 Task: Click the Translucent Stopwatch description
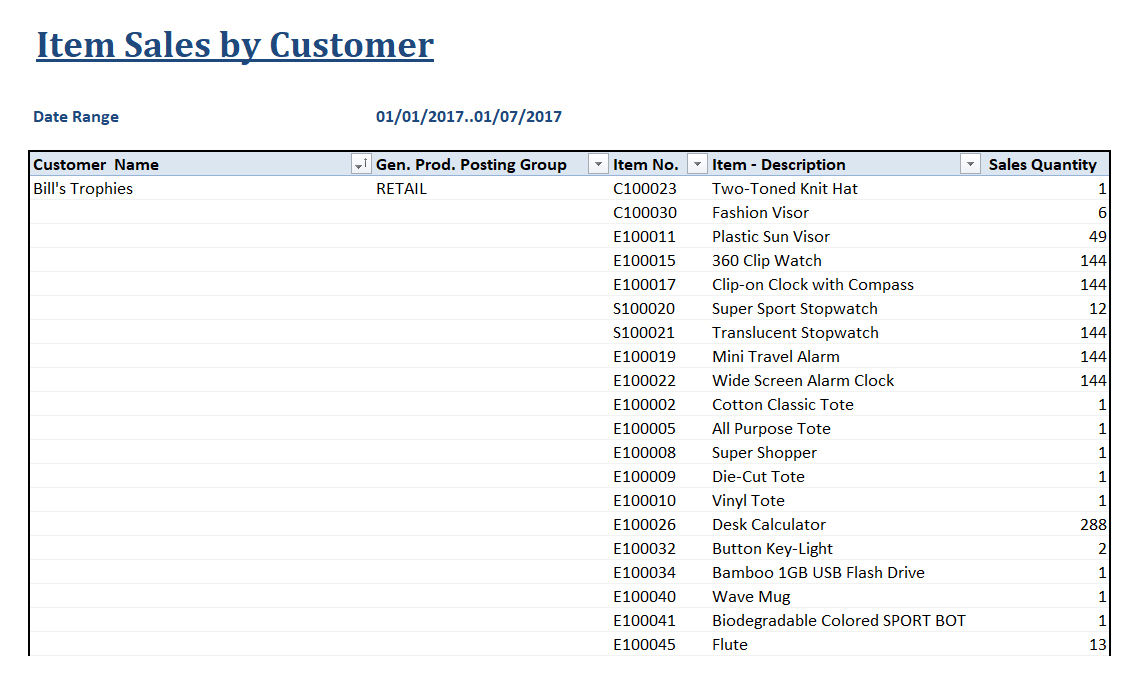coord(795,332)
